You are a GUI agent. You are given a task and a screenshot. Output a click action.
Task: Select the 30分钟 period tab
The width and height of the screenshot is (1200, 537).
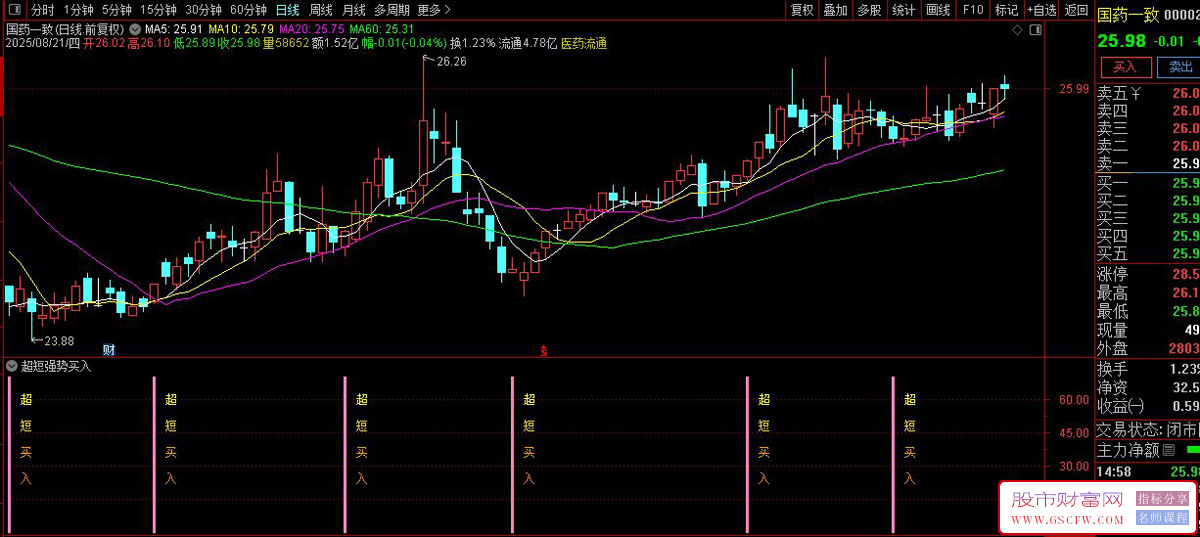pyautogui.click(x=203, y=10)
